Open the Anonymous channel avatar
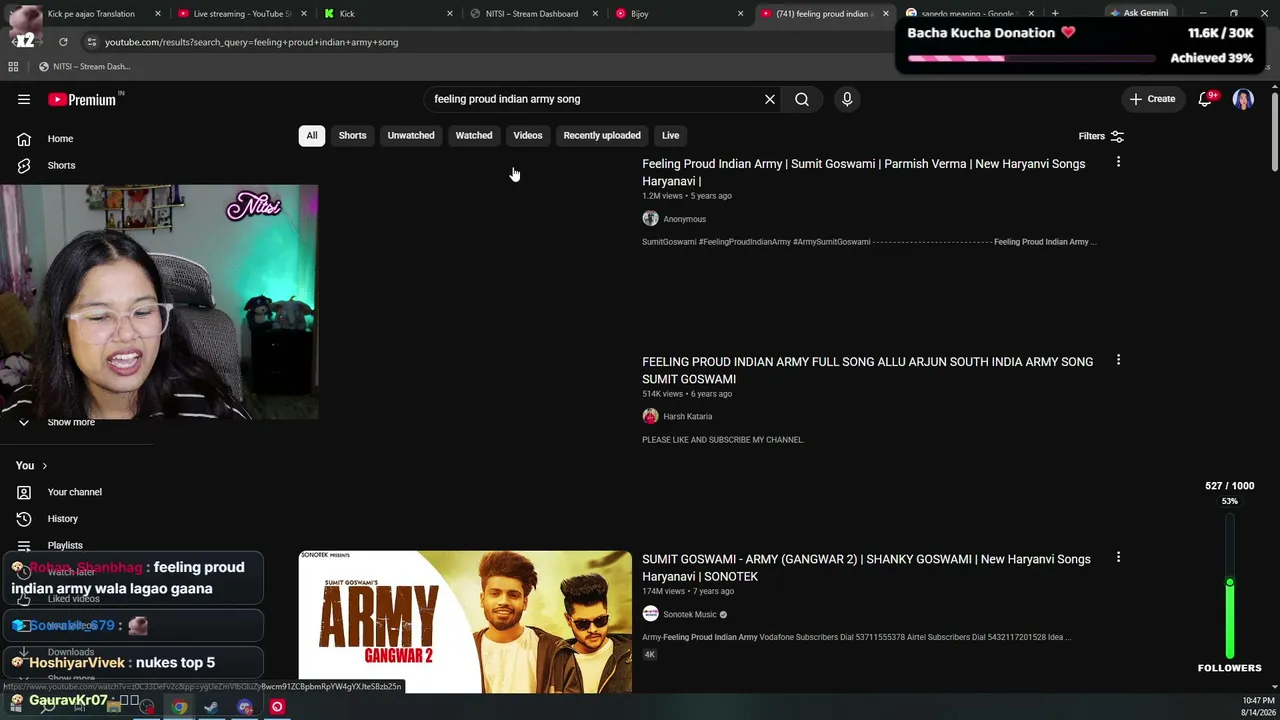Viewport: 1280px width, 720px height. tap(650, 219)
